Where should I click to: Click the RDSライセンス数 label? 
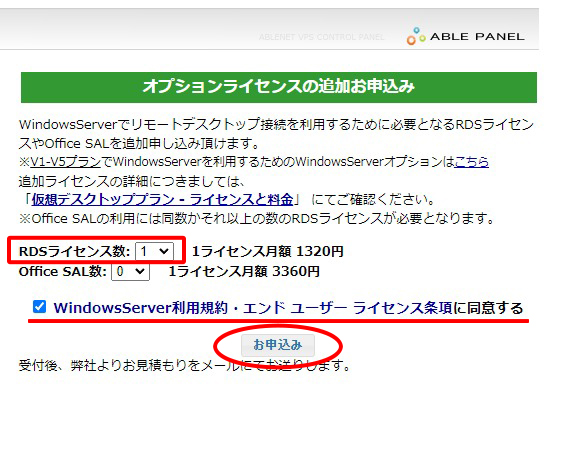click(x=74, y=251)
